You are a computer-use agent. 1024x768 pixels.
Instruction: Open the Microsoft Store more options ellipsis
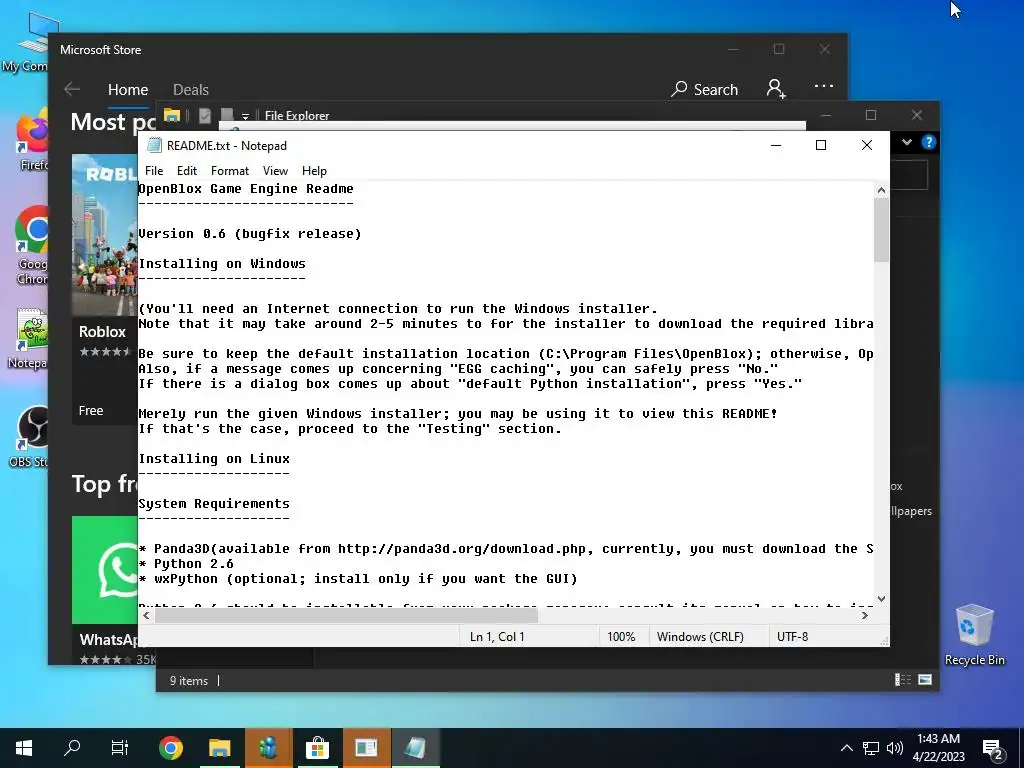click(x=824, y=86)
